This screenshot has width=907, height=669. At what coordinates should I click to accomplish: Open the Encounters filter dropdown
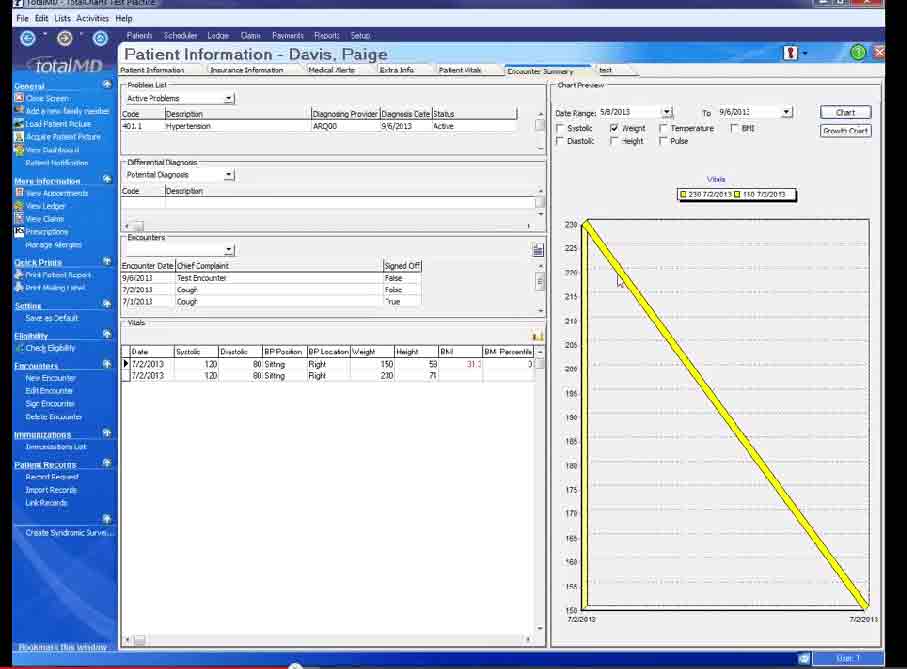pos(228,250)
